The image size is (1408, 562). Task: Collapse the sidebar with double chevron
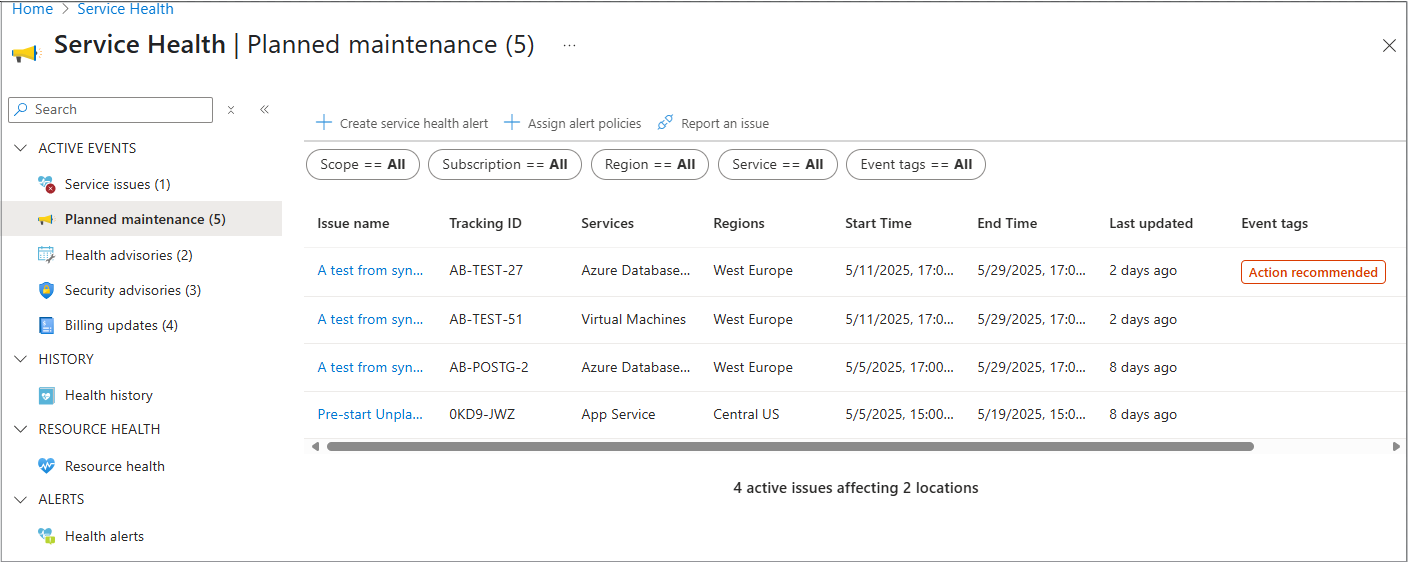265,110
